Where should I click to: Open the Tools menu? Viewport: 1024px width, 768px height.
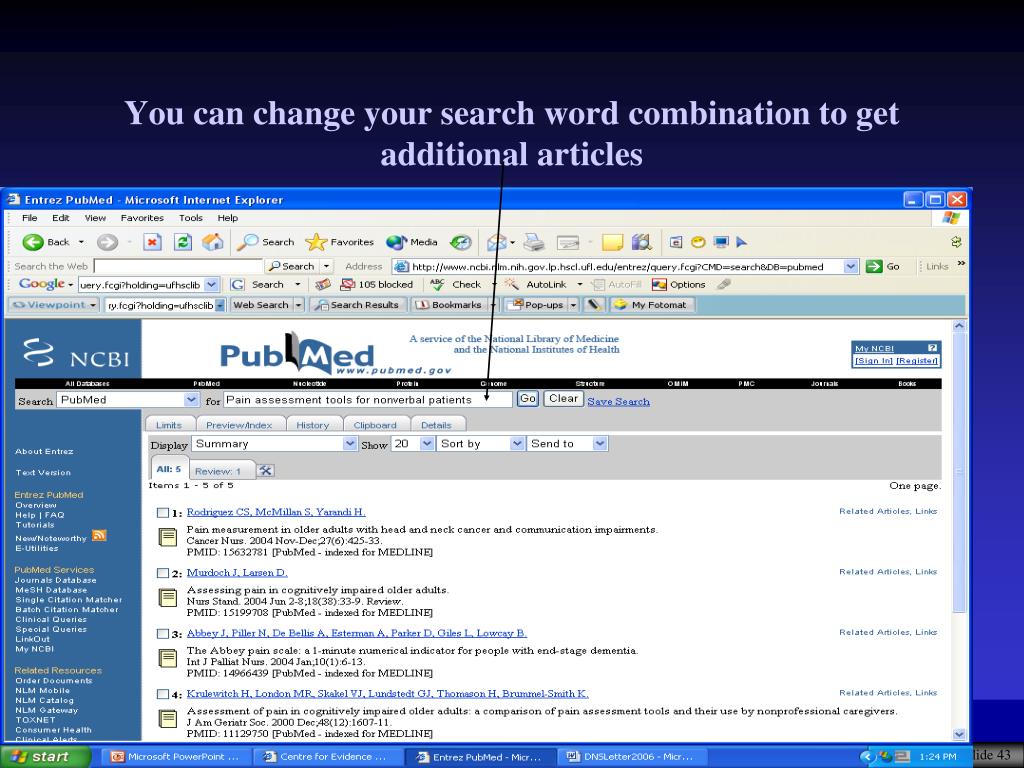[x=191, y=218]
